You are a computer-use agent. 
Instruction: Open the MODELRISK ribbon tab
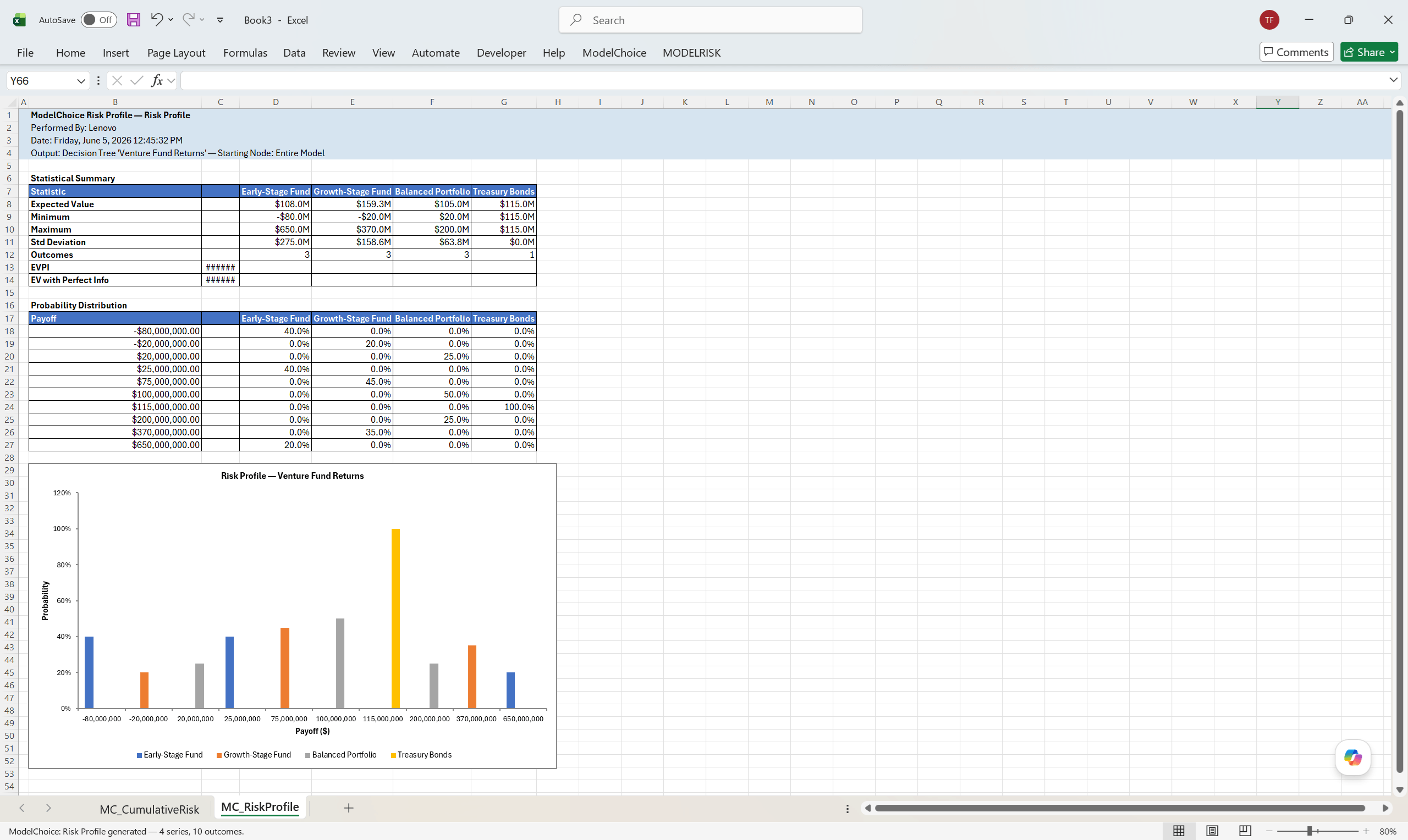[691, 52]
